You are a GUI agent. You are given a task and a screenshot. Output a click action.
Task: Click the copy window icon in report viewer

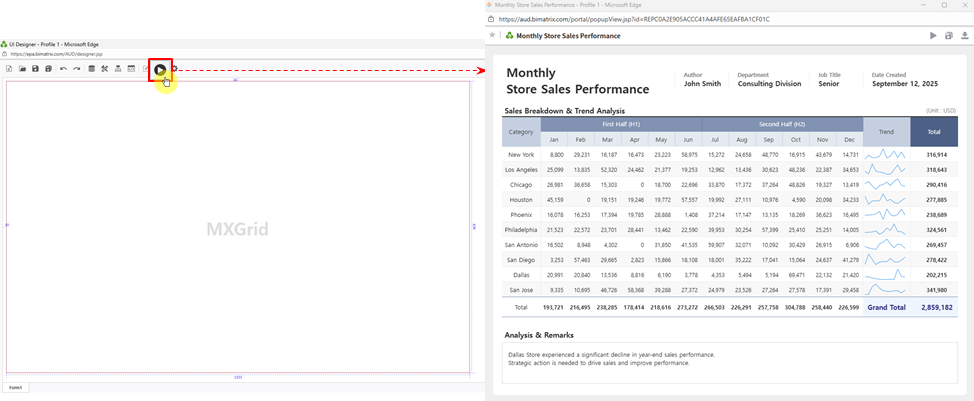click(x=949, y=36)
